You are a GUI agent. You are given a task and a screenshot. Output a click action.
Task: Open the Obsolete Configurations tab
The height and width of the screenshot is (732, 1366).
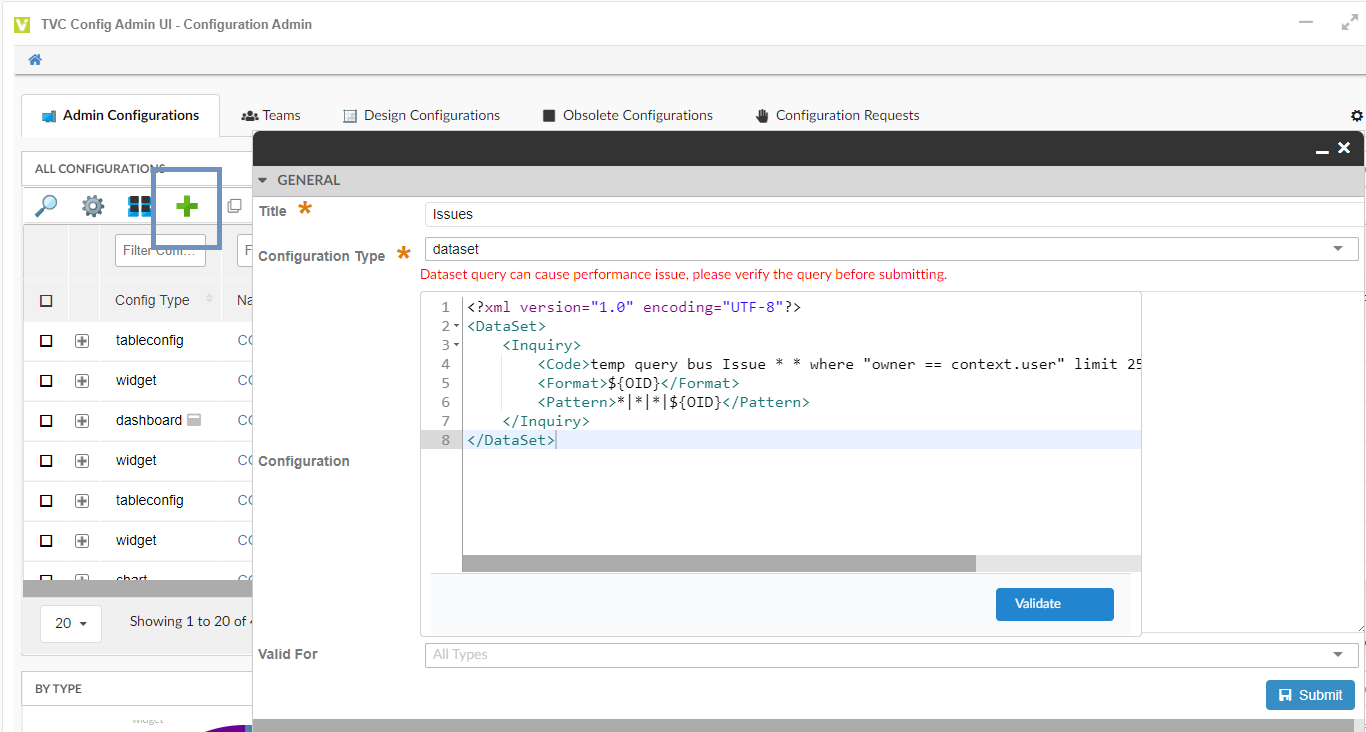[627, 116]
